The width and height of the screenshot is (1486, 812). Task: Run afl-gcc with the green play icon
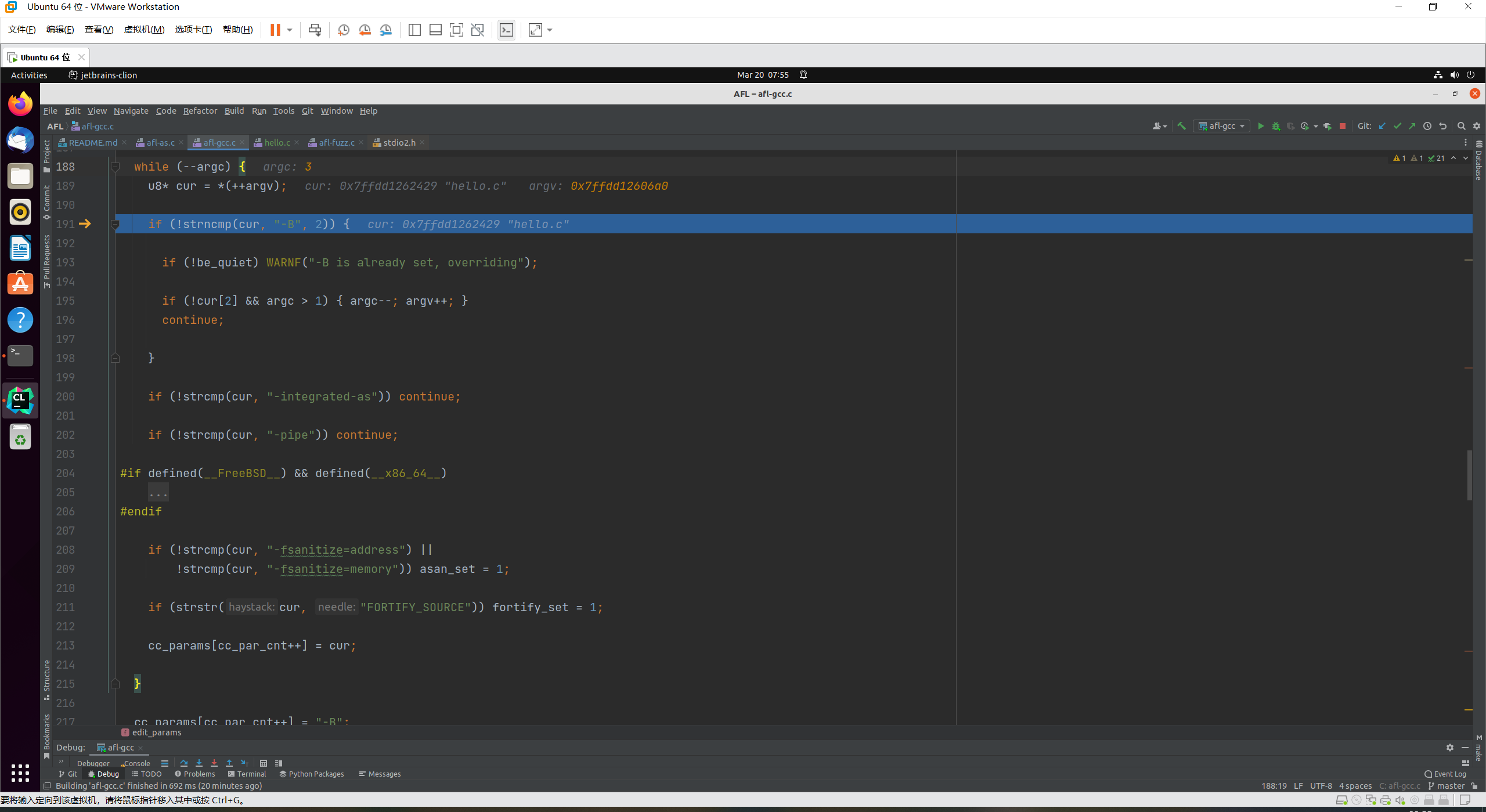1260,126
